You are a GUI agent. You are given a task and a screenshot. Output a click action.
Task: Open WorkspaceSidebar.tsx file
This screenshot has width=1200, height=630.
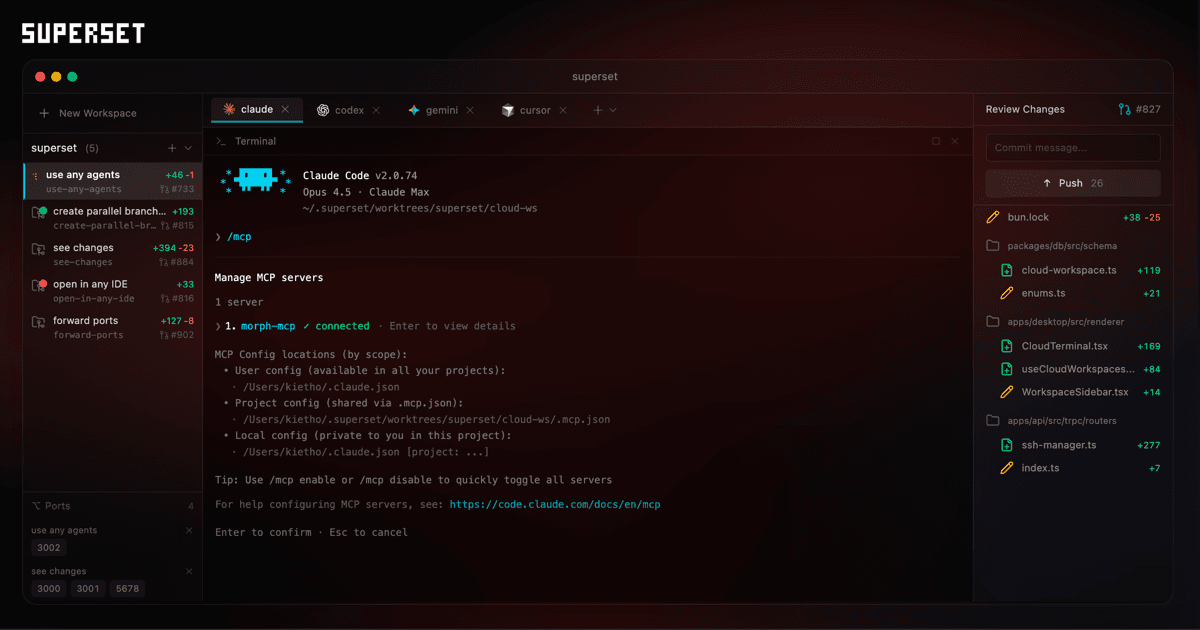(1082, 392)
